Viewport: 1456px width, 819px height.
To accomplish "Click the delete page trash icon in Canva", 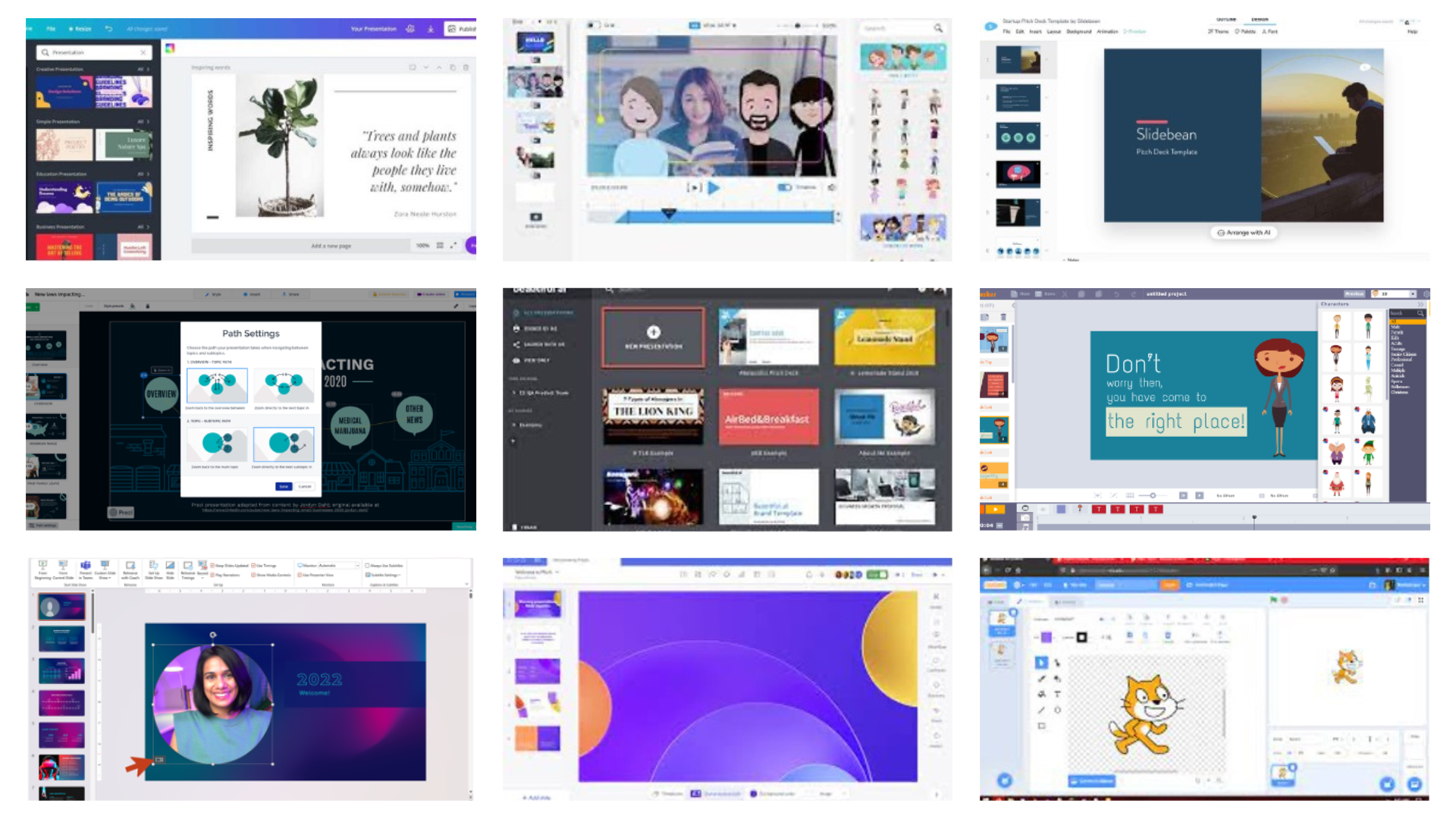I will [466, 67].
